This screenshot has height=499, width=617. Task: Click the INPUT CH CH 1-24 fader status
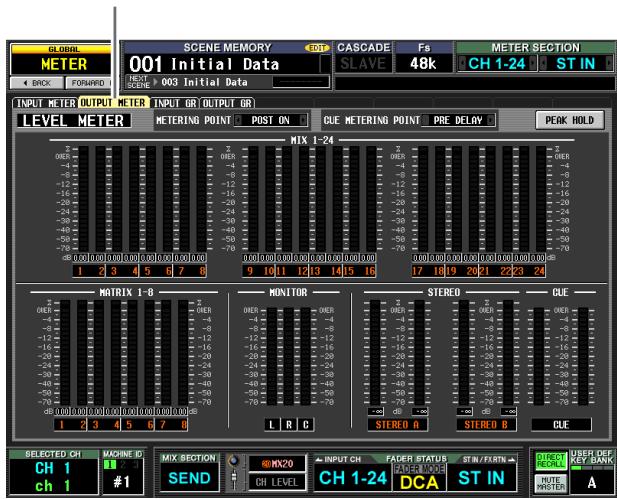click(353, 478)
